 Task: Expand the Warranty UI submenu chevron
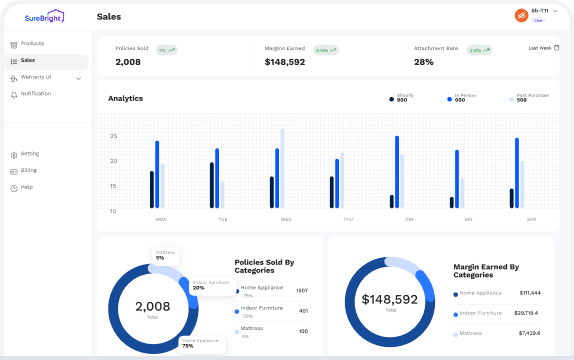(x=78, y=78)
